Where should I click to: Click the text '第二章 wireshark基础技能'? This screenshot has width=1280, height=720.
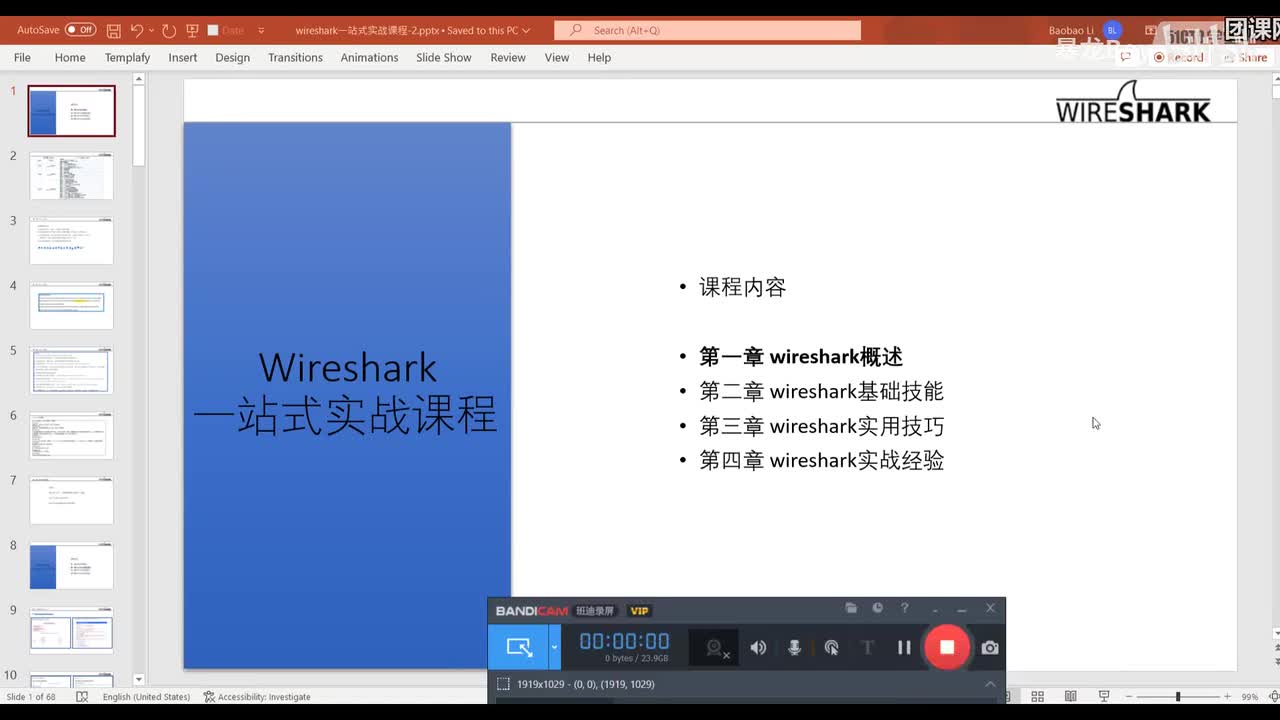coord(821,392)
